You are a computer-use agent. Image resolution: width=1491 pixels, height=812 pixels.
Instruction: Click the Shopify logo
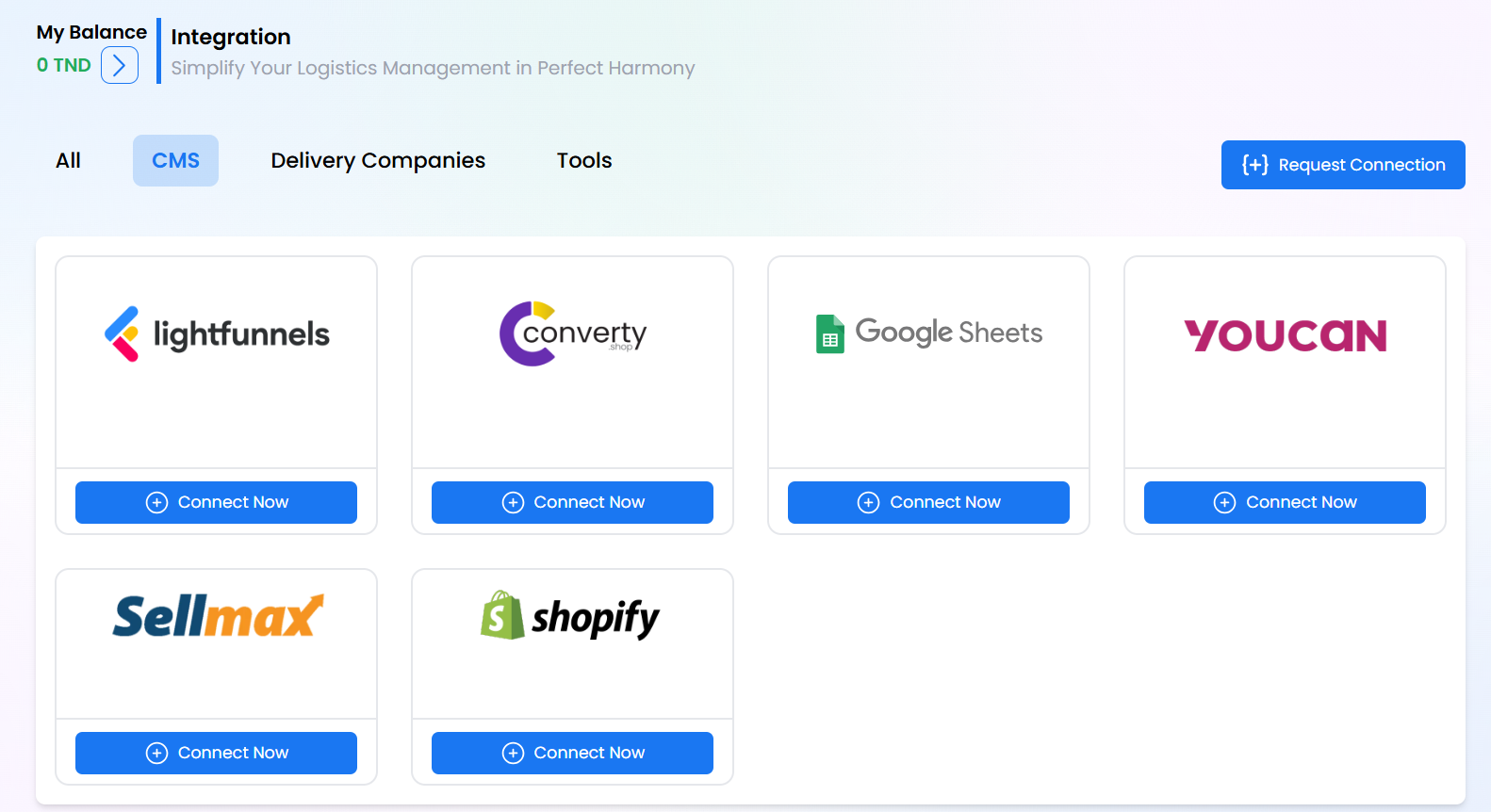570,616
